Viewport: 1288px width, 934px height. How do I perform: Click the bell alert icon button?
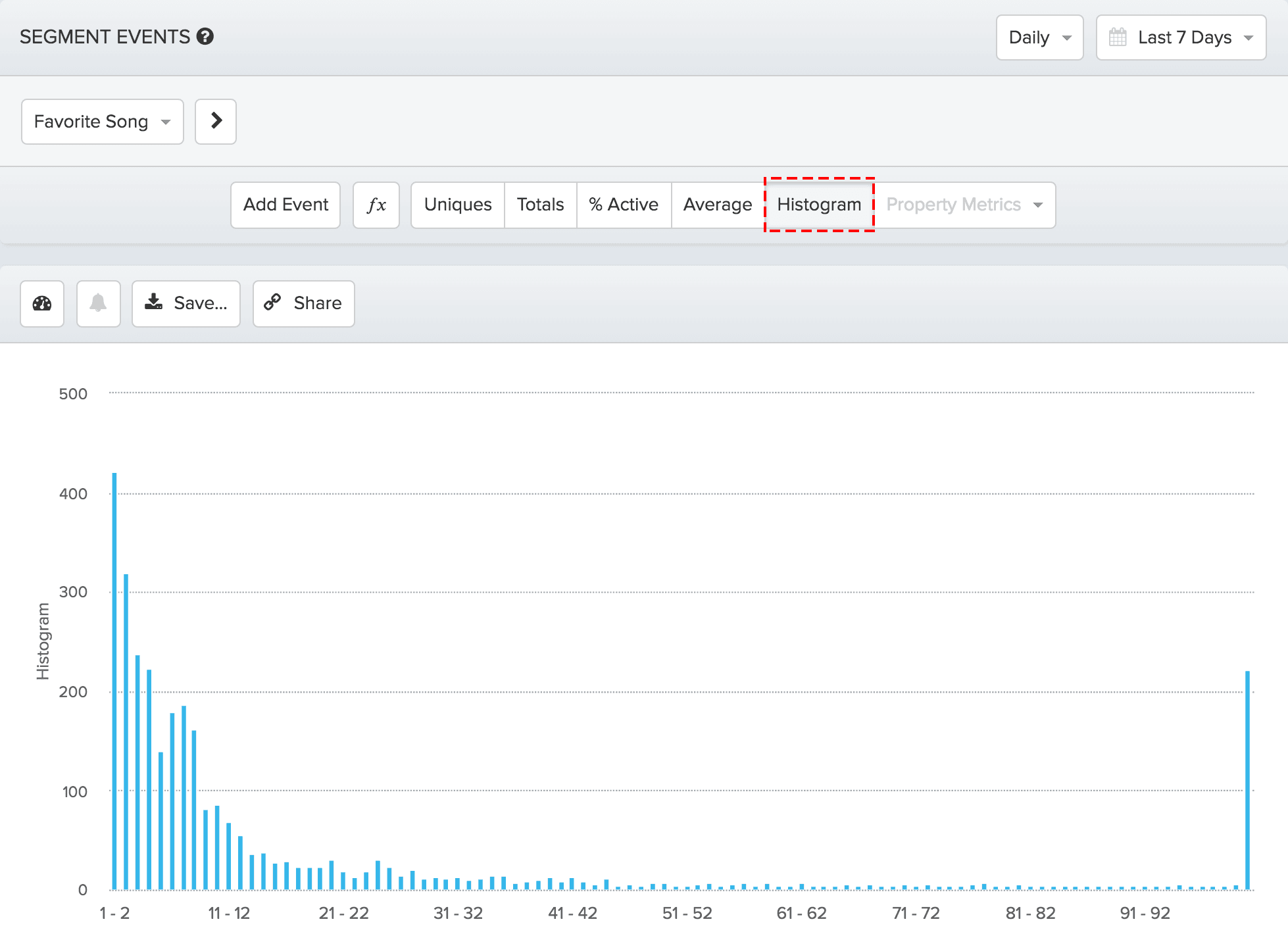(98, 303)
